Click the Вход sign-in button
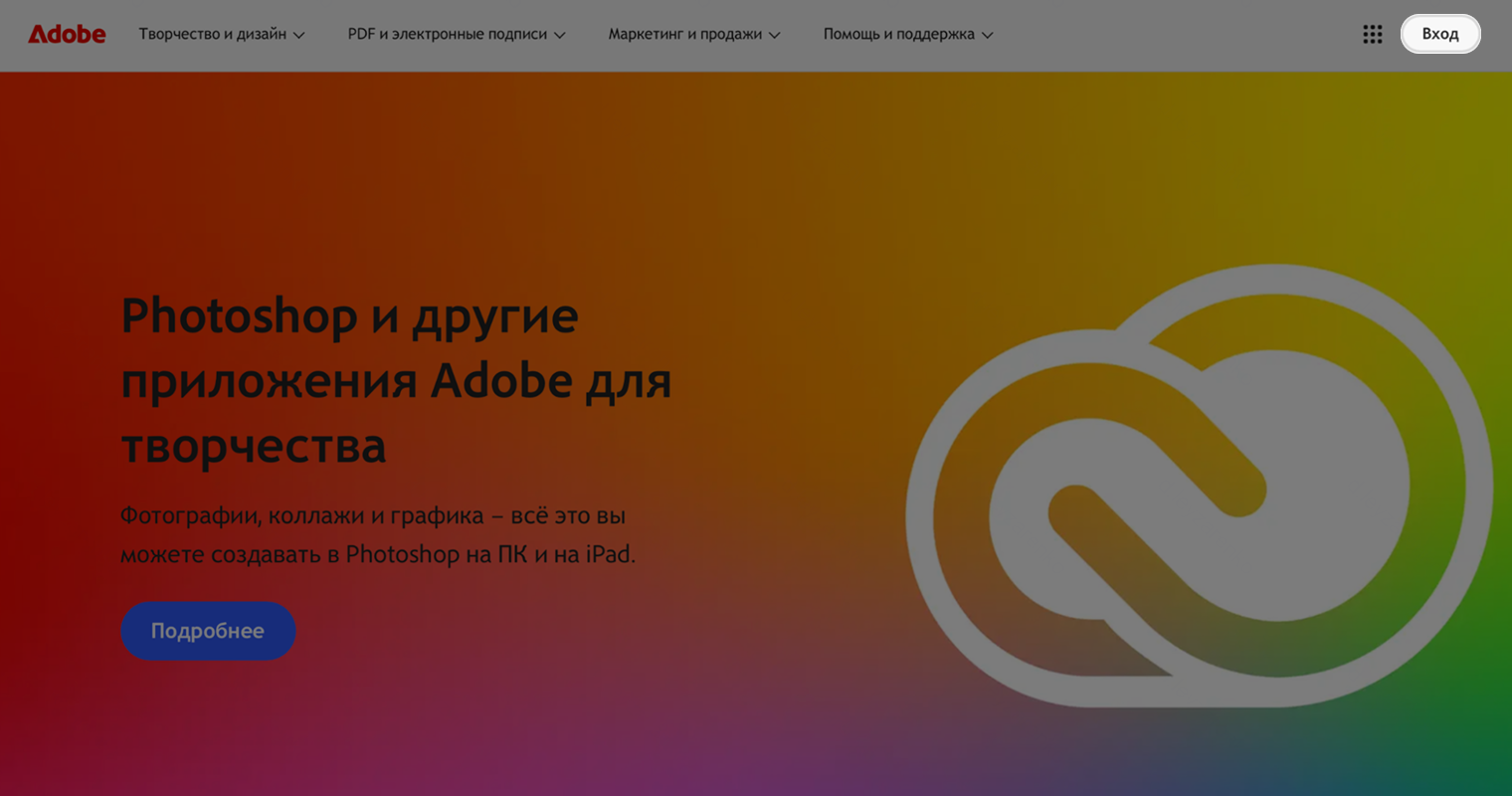The width and height of the screenshot is (1512, 796). click(1440, 34)
